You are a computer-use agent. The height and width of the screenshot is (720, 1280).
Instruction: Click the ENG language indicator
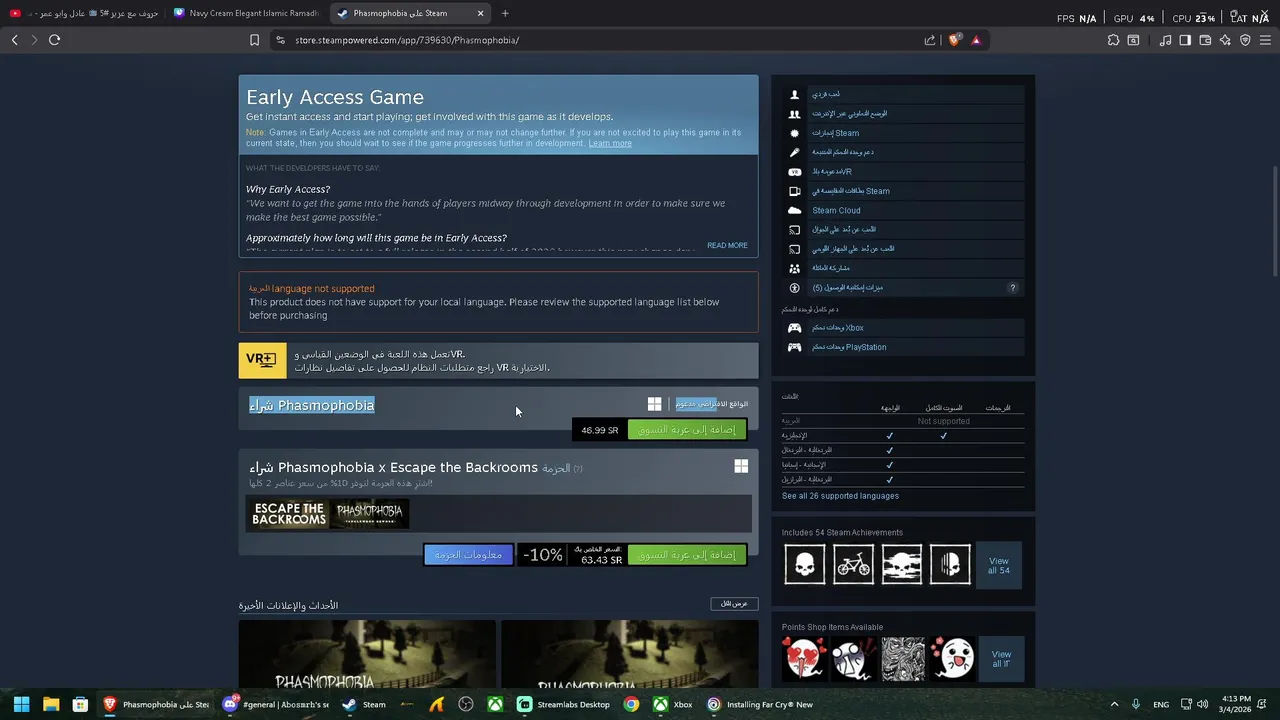click(x=1161, y=704)
